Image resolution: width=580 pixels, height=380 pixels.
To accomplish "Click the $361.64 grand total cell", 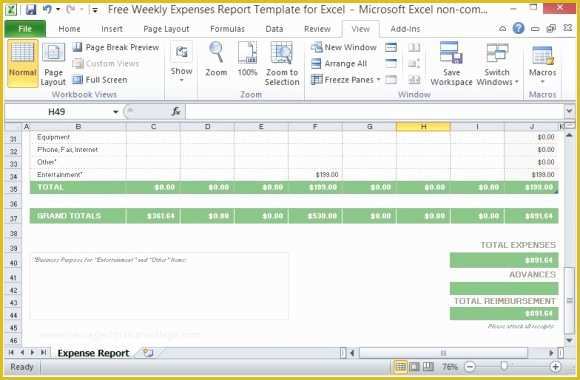I will [x=153, y=216].
